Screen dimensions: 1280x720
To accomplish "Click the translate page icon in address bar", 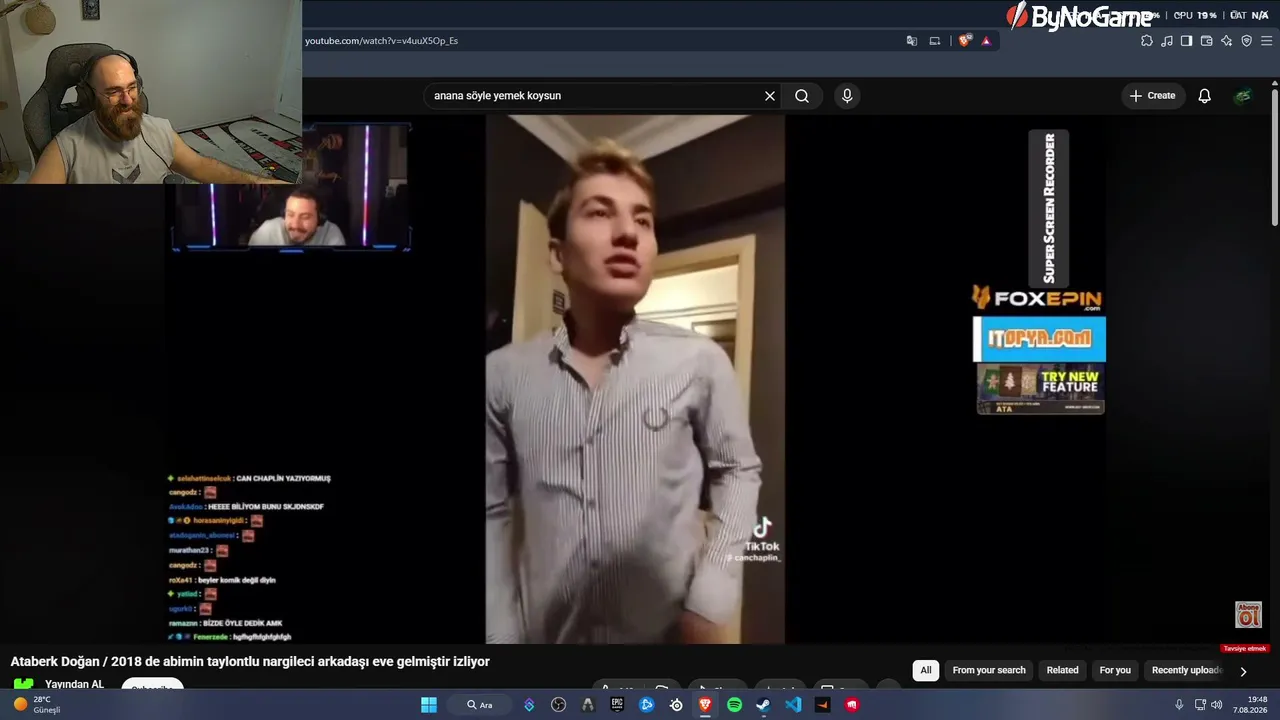I will [x=912, y=41].
